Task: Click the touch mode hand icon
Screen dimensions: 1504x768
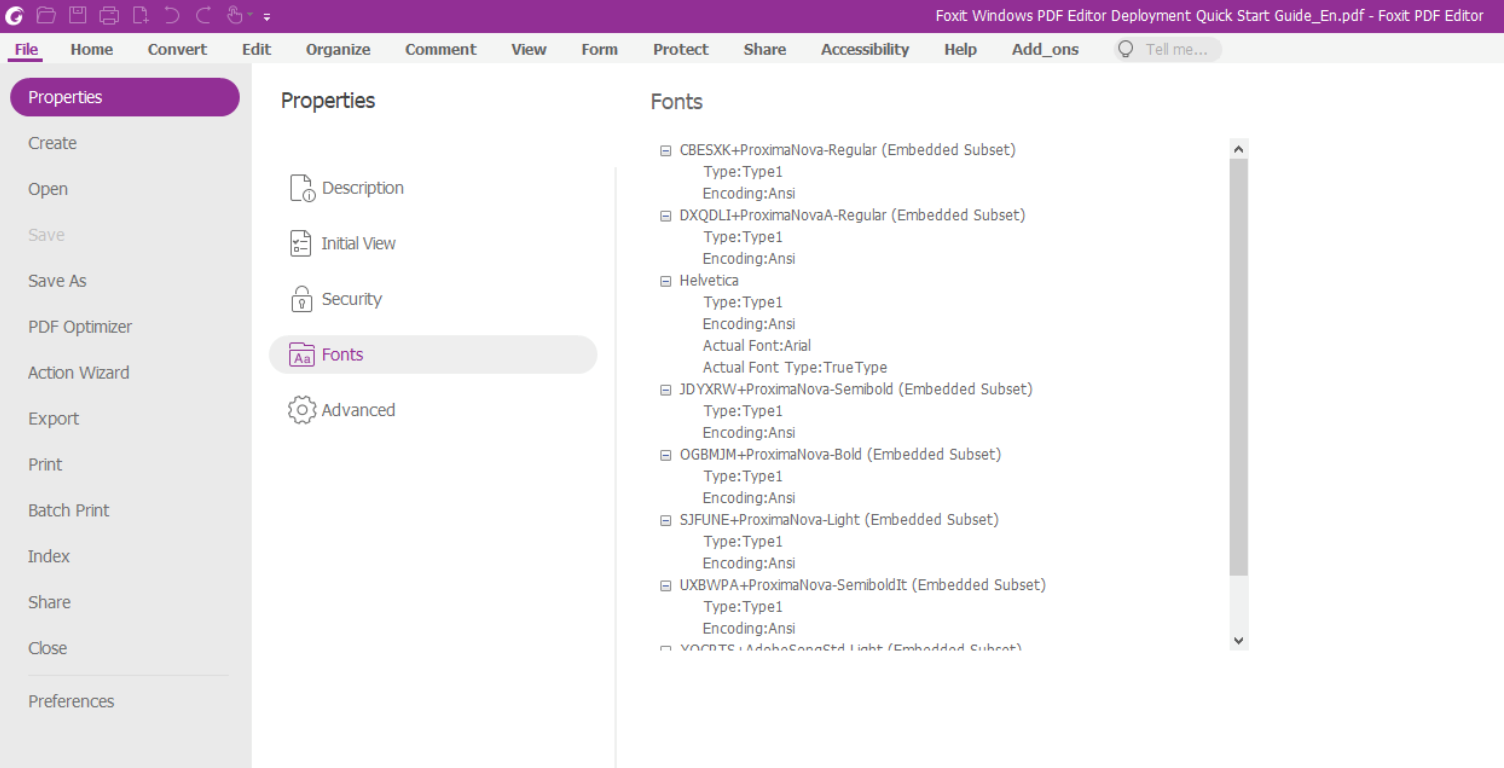Action: tap(235, 15)
